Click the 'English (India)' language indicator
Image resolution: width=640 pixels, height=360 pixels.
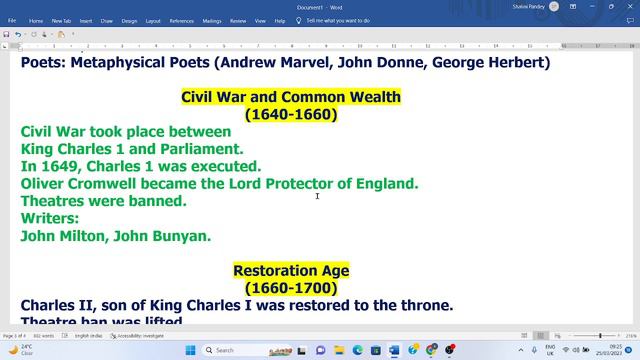click(89, 336)
